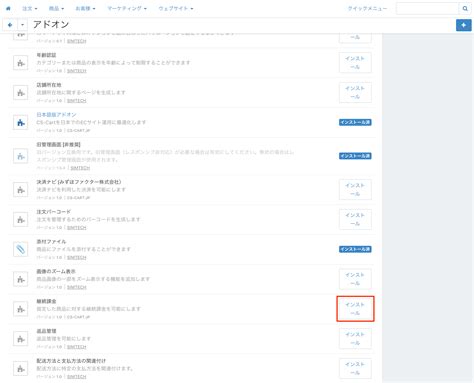This screenshot has height=383, width=474.
Task: Select the 年齢認証 addon title
Action: 46,55
